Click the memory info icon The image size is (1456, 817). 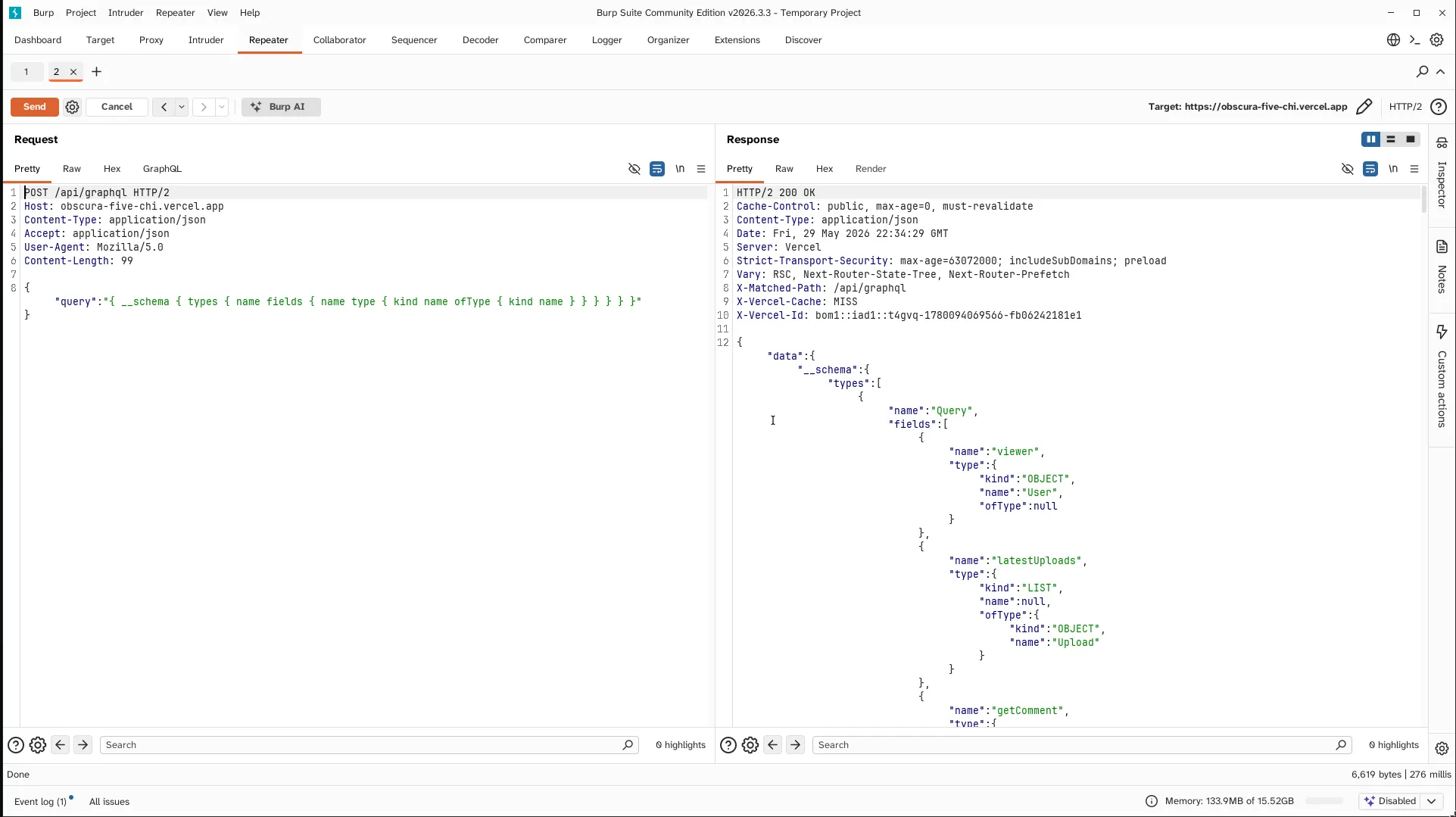click(1152, 801)
